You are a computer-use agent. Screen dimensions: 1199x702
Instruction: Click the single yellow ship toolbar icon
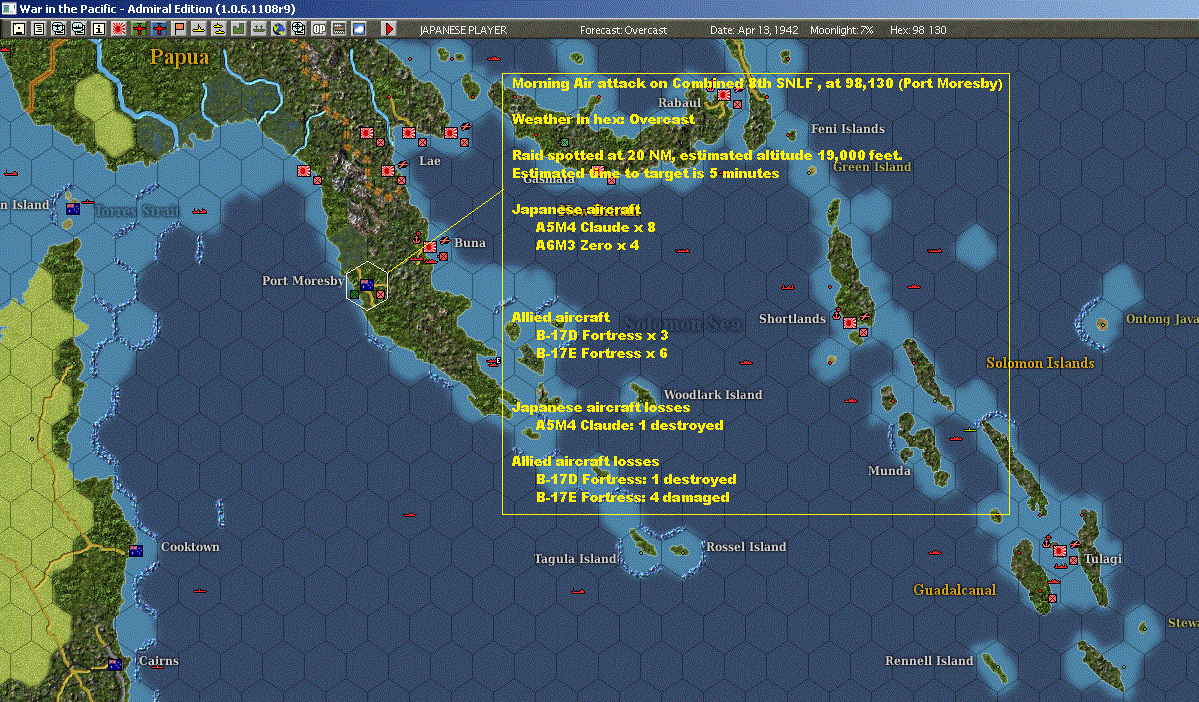[199, 29]
